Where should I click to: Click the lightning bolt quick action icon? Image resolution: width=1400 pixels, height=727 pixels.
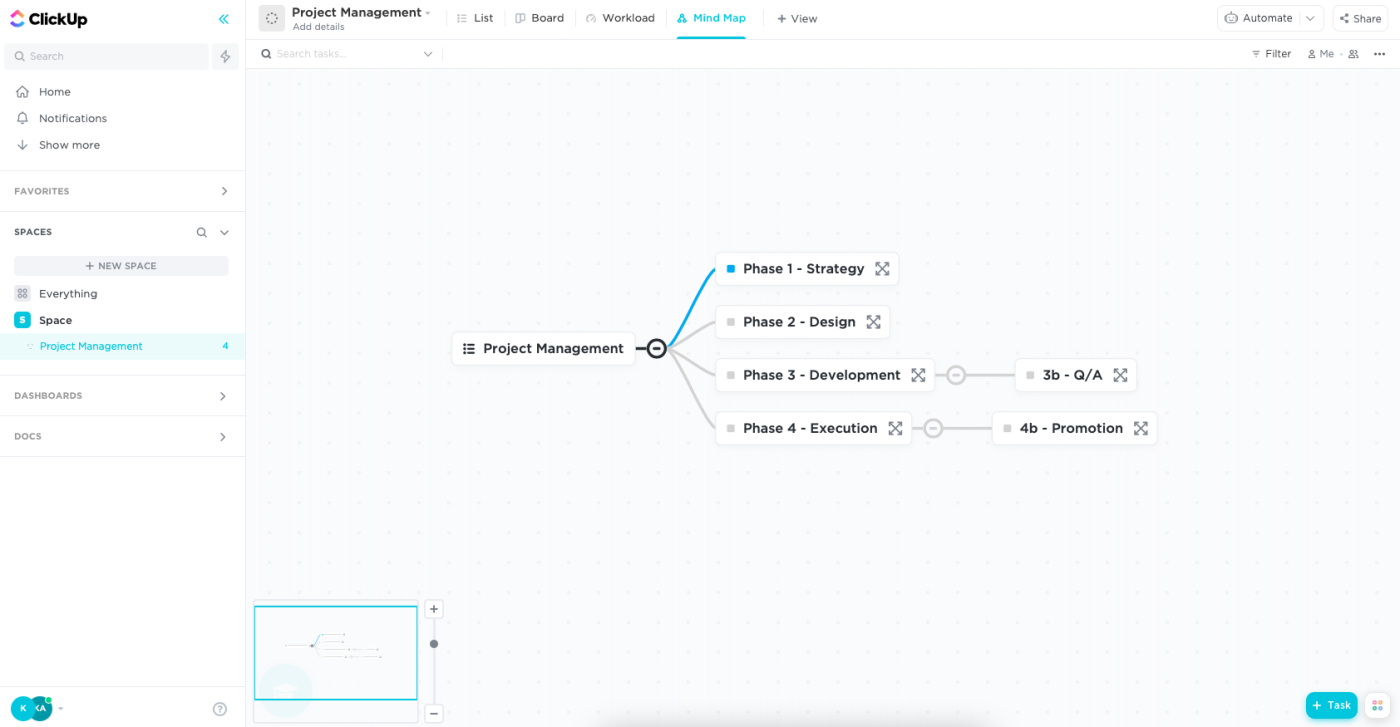[225, 56]
